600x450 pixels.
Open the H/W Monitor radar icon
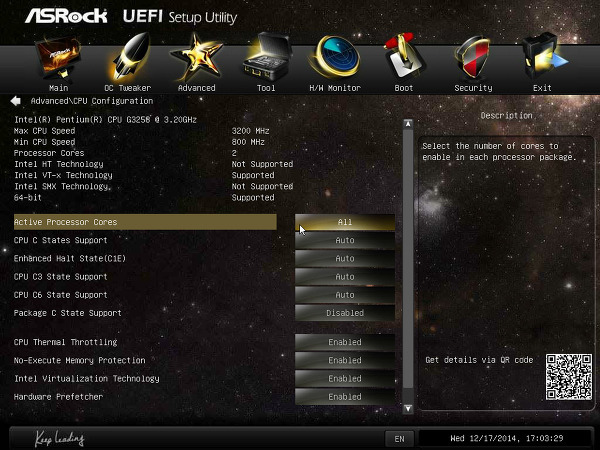pos(336,57)
